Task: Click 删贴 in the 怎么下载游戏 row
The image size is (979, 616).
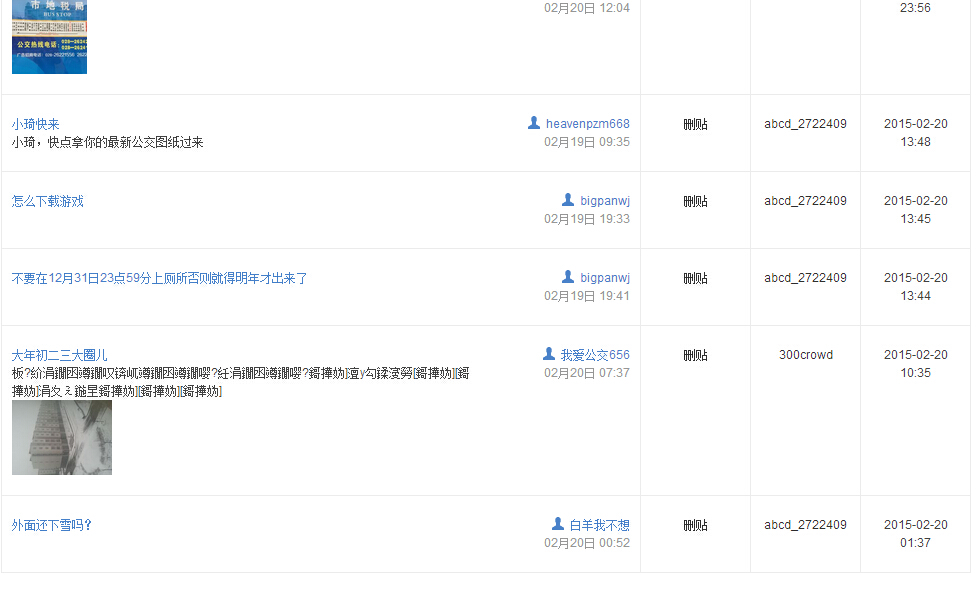Action: (695, 201)
